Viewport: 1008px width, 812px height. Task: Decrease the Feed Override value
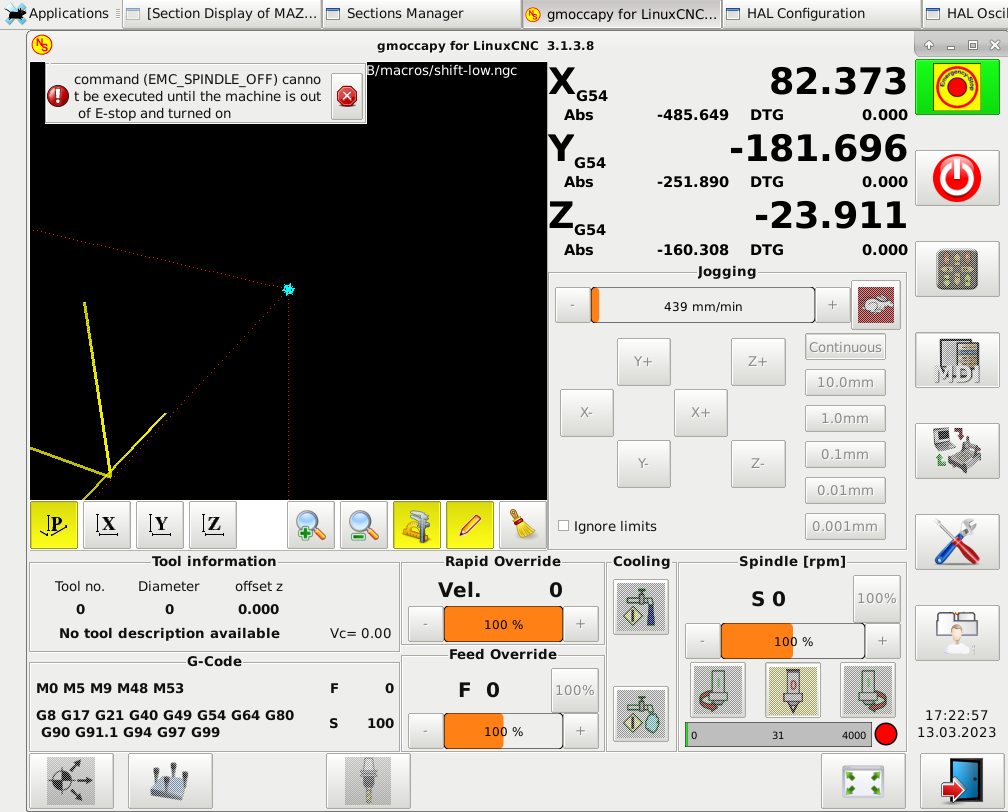pos(426,731)
